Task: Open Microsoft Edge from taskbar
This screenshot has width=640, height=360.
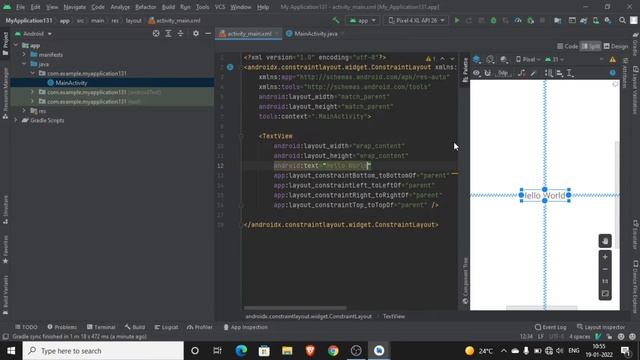Action: [x=241, y=351]
